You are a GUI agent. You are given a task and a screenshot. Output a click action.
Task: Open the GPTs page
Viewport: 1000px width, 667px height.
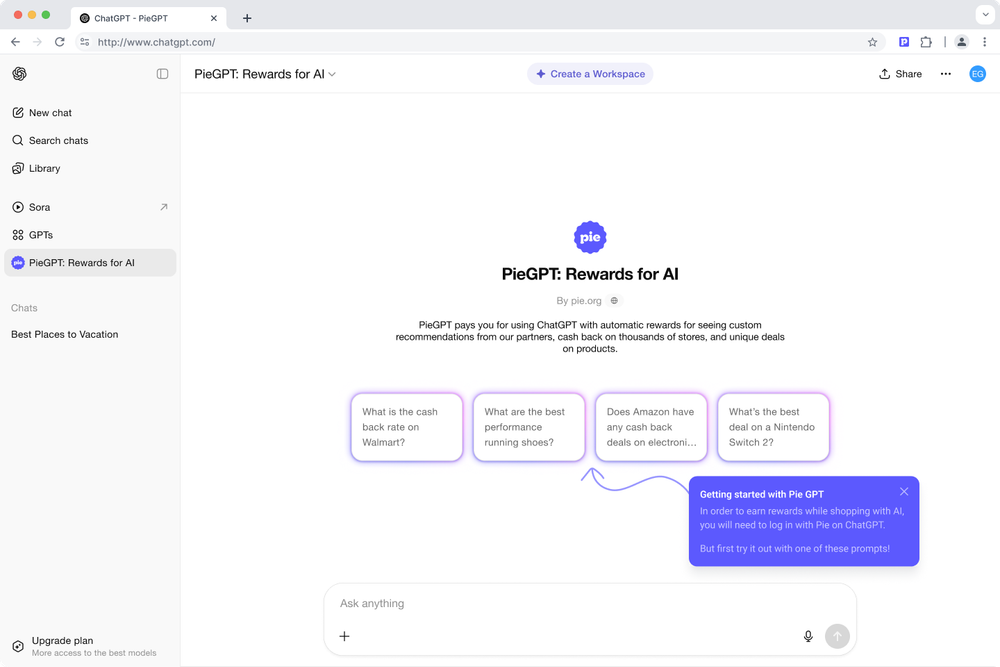point(41,235)
